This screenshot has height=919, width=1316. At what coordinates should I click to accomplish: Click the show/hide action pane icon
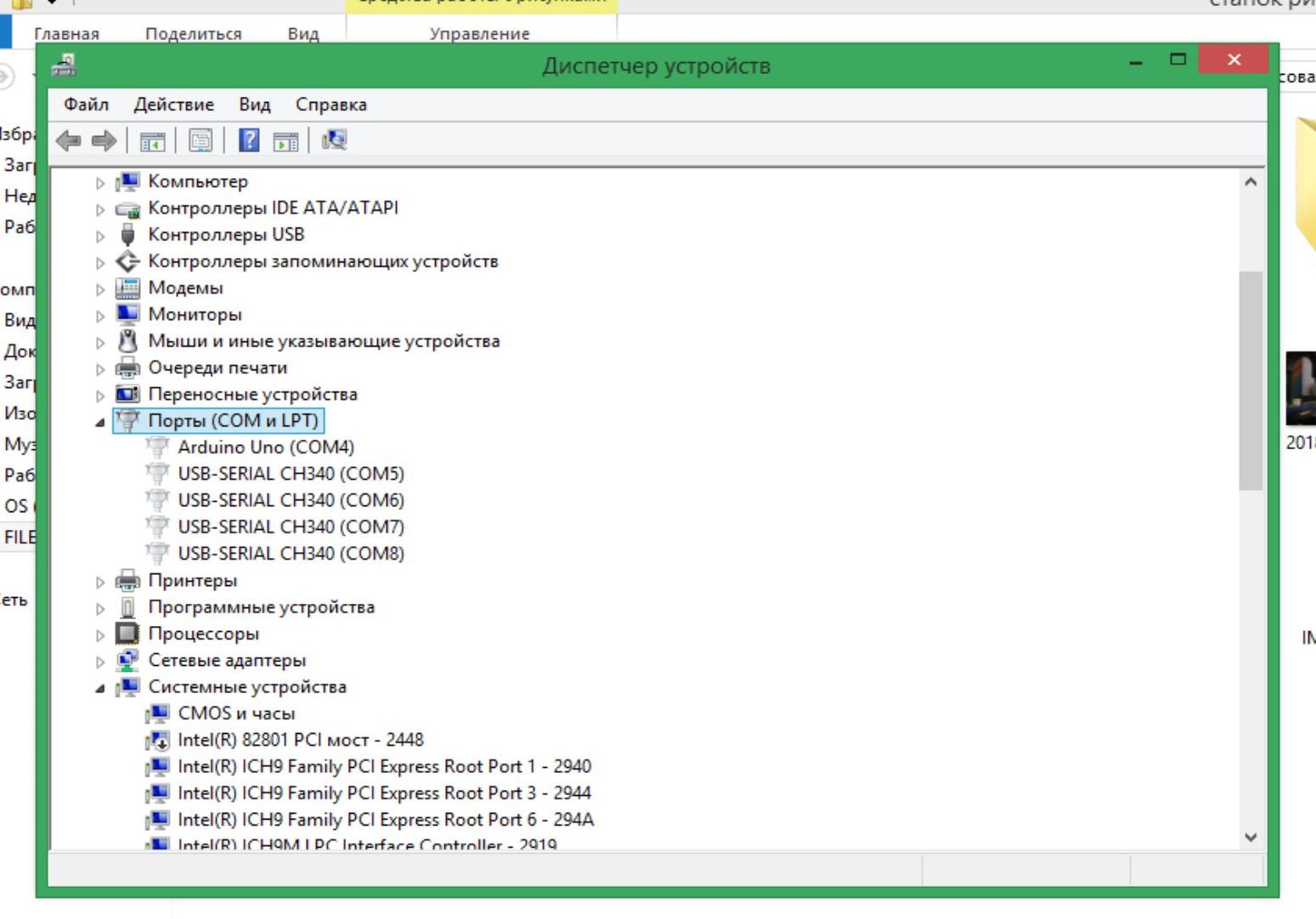coord(285,141)
